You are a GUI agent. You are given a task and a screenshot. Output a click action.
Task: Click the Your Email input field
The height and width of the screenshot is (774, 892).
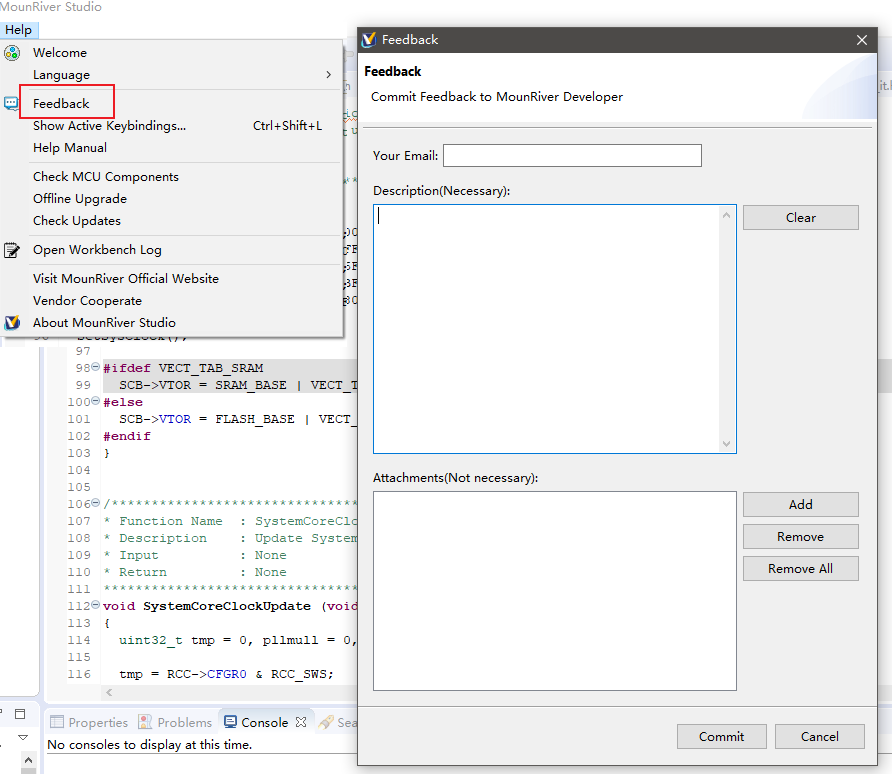coord(572,156)
